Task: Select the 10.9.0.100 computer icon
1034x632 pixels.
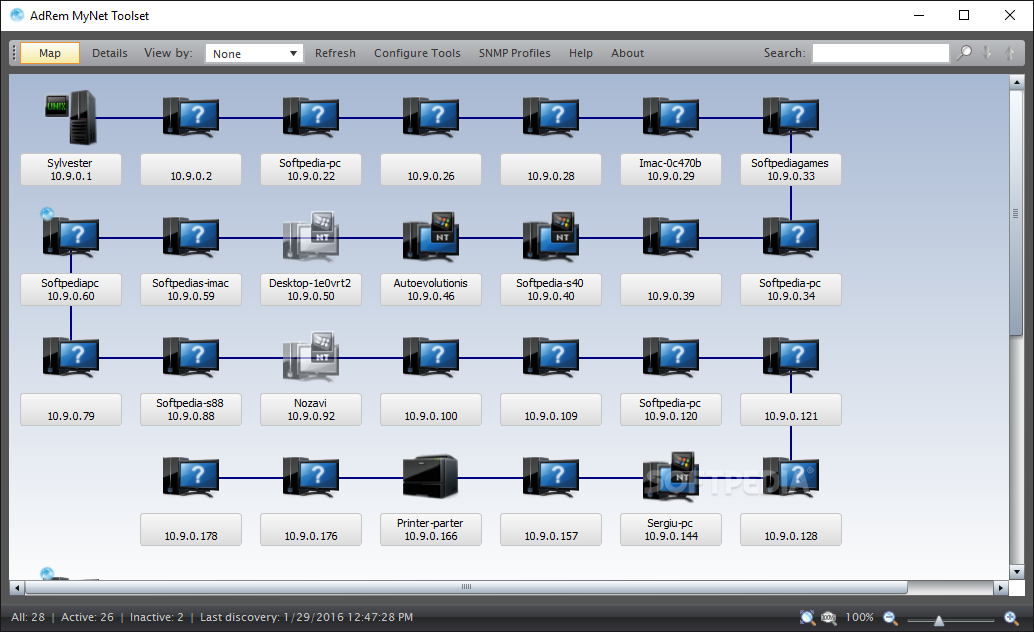Action: (x=431, y=356)
